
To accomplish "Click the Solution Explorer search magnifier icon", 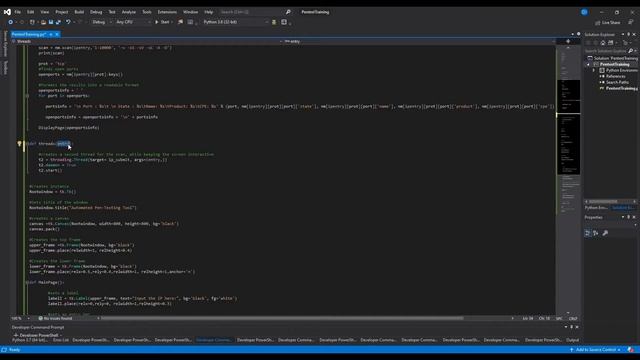I will [630, 51].
